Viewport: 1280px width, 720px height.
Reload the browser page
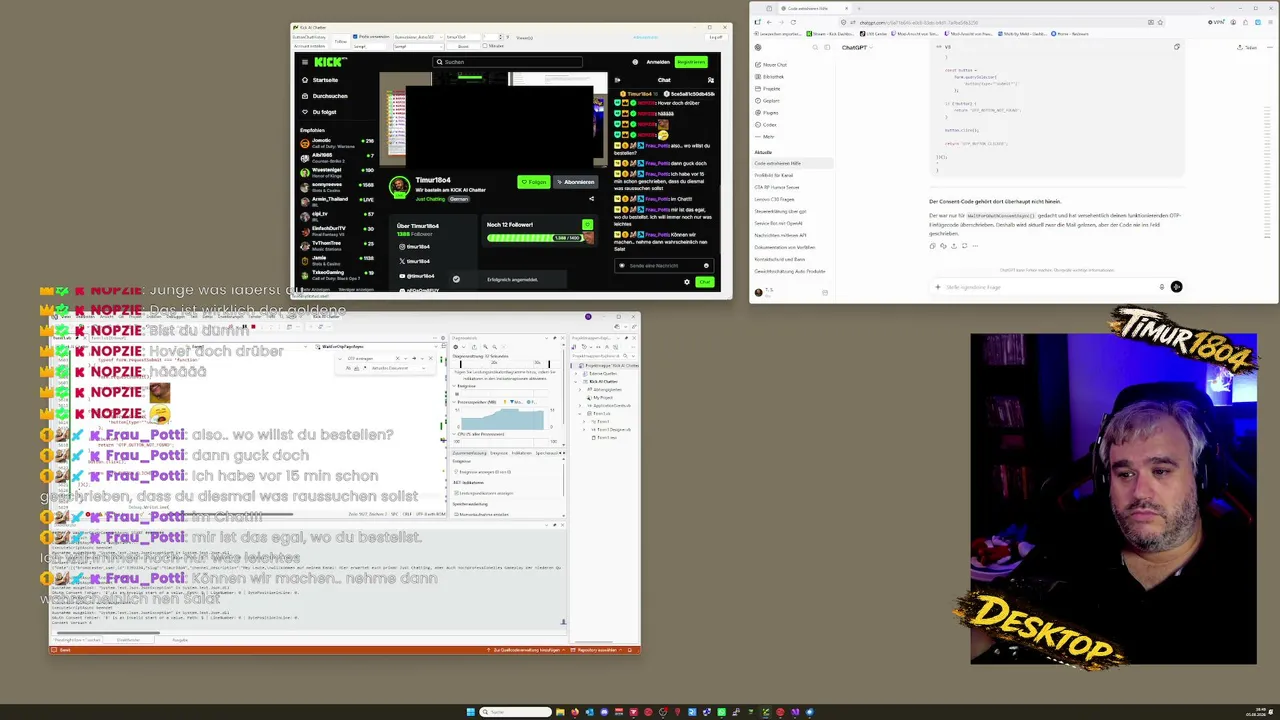[794, 22]
